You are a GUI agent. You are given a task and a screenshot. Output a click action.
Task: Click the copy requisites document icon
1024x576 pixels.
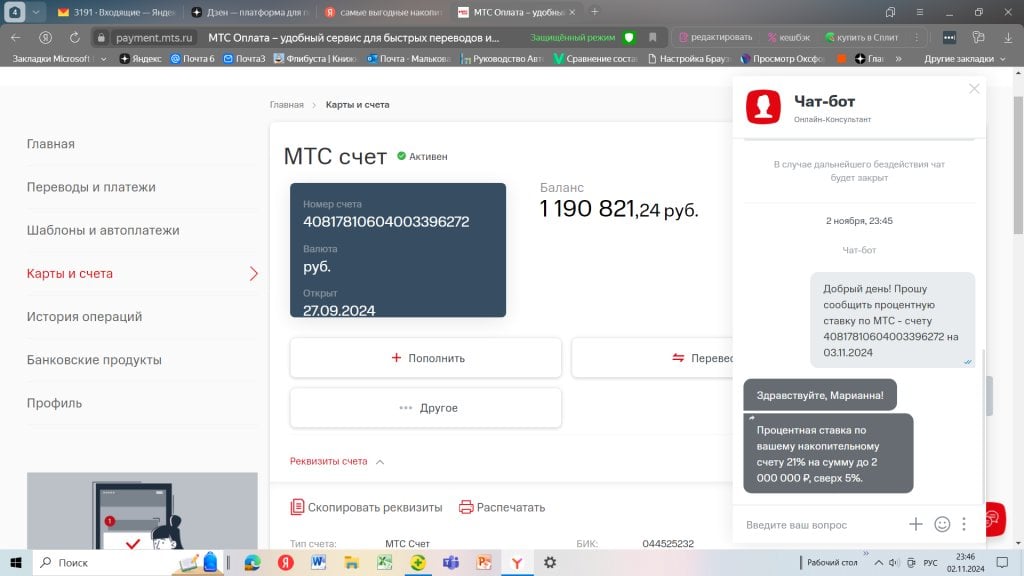pyautogui.click(x=297, y=507)
